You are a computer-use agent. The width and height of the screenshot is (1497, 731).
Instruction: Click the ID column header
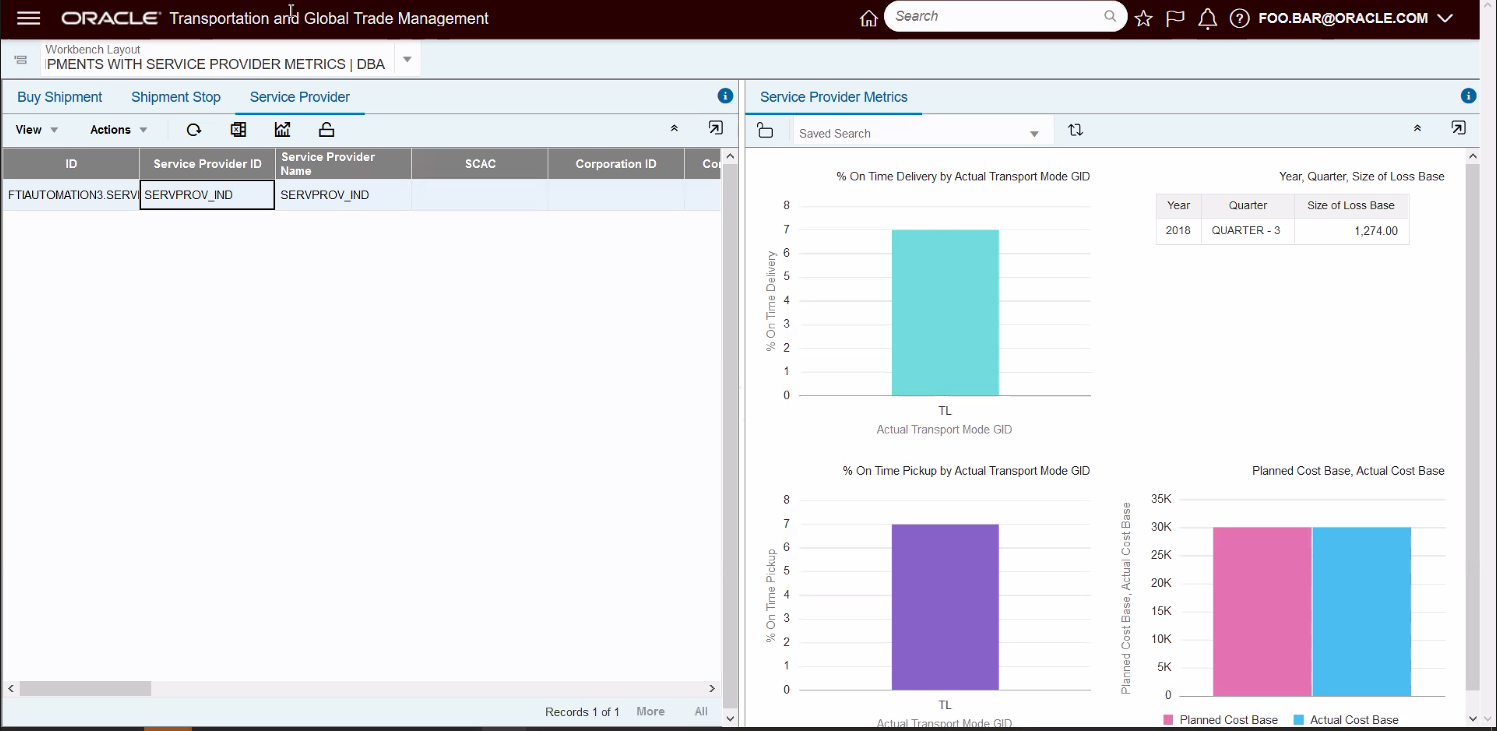point(71,164)
